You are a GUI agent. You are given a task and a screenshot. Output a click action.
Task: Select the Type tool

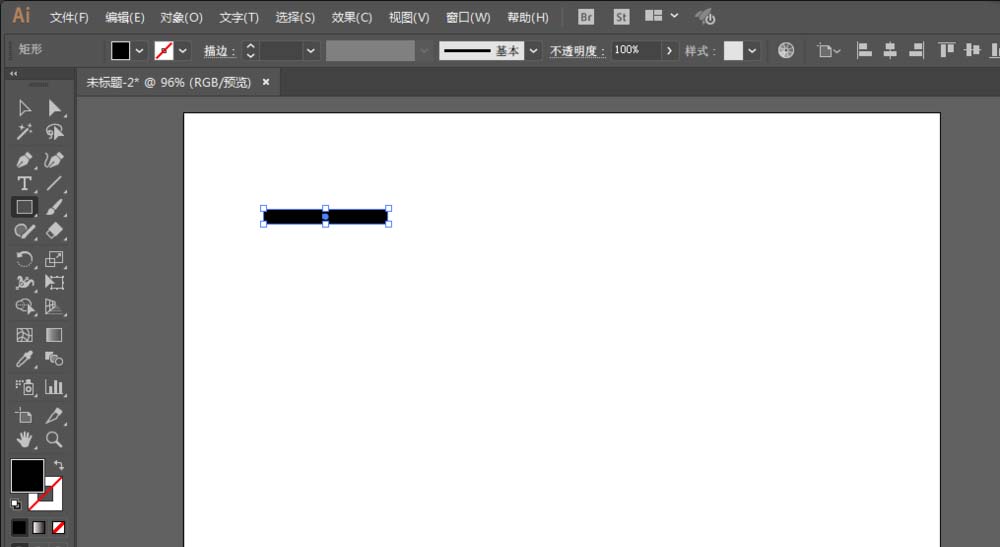pos(25,183)
